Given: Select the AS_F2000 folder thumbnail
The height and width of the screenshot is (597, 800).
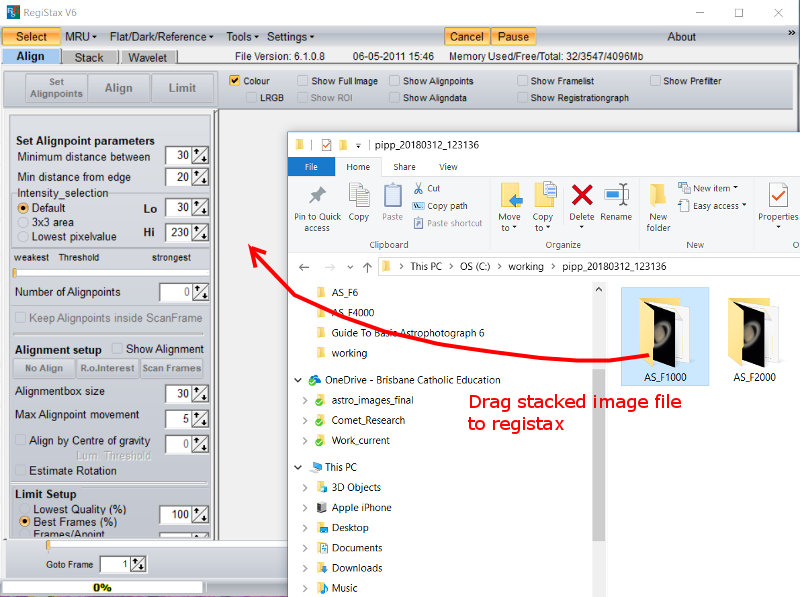Looking at the screenshot, I should (x=754, y=336).
